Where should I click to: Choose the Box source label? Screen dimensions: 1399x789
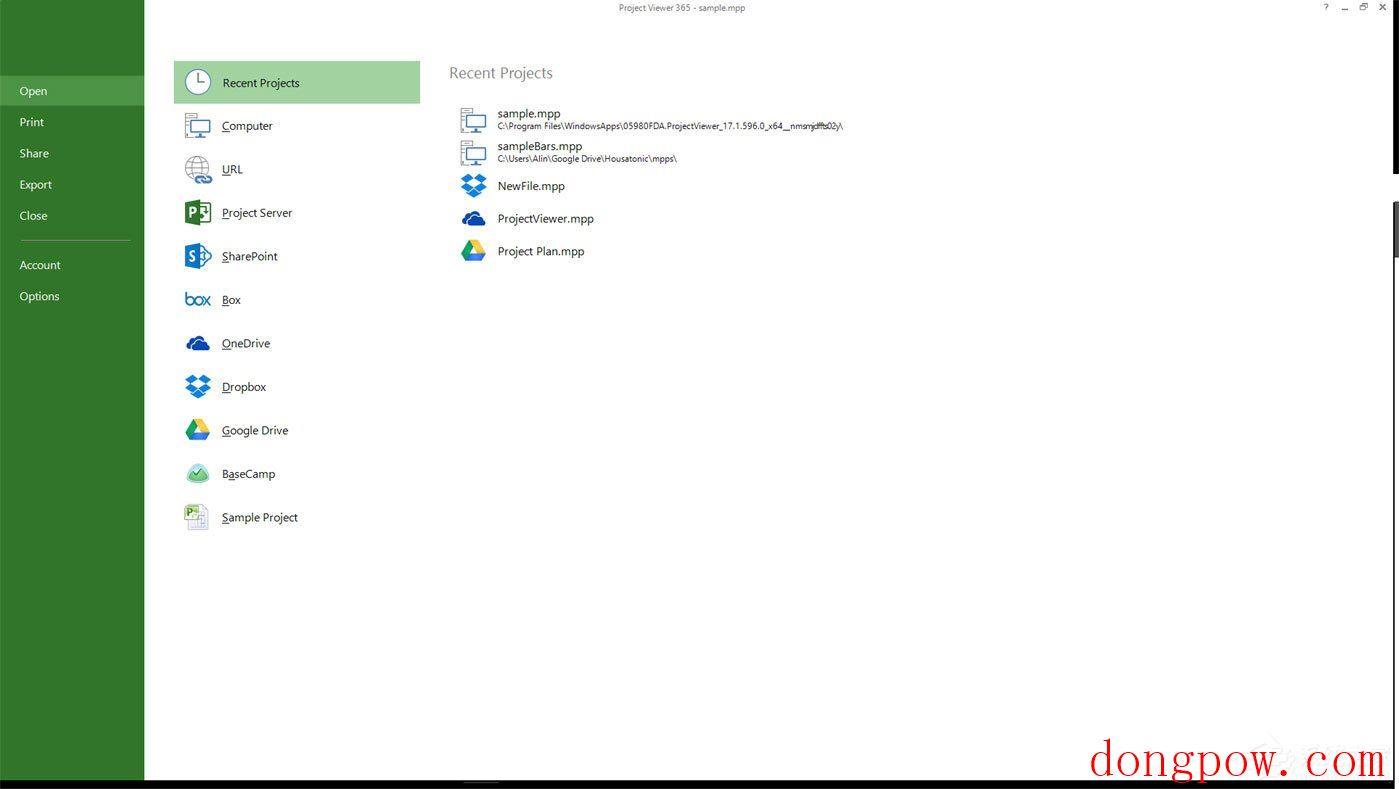231,300
